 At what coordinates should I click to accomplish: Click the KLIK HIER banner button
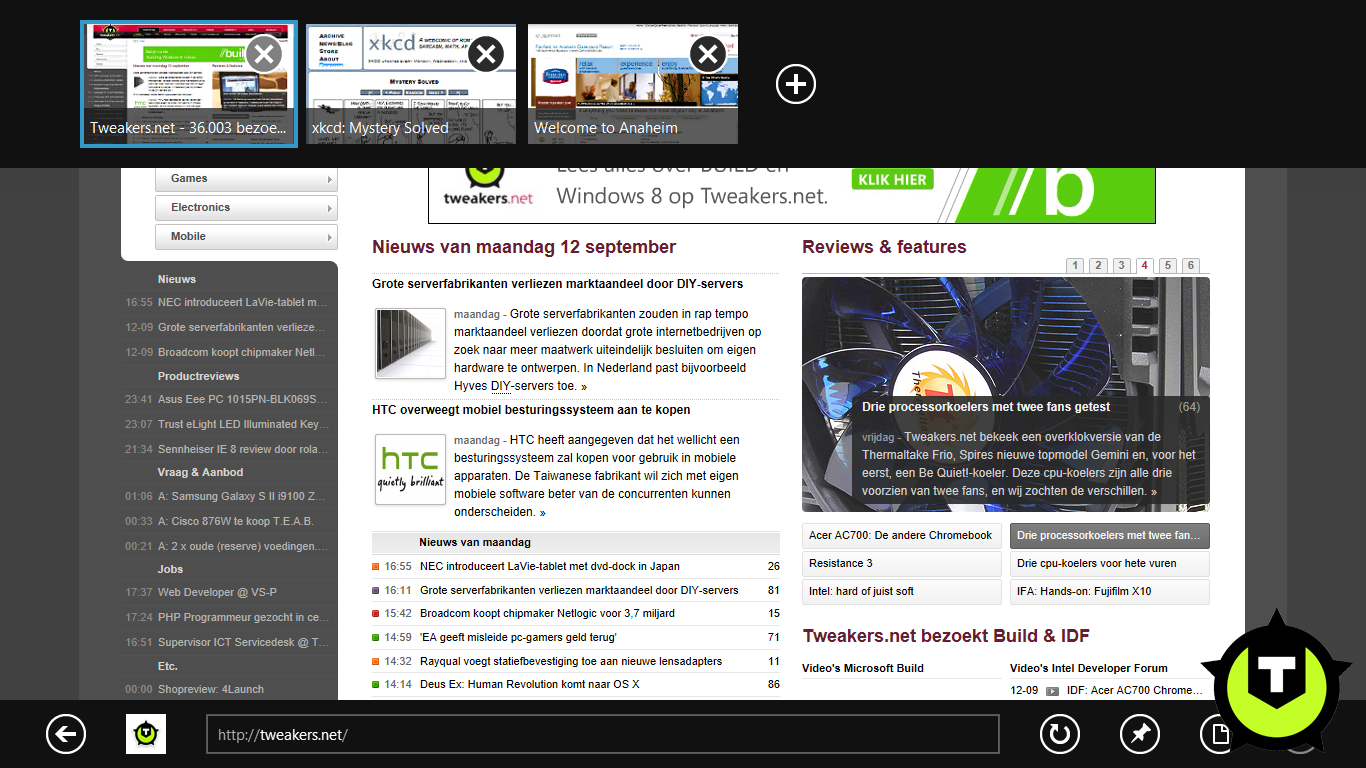click(892, 180)
